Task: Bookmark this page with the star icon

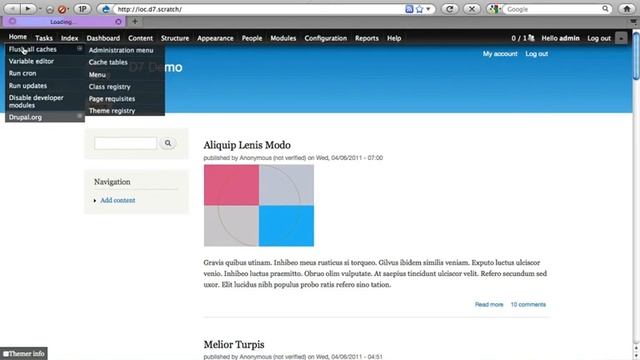Action: pos(419,9)
